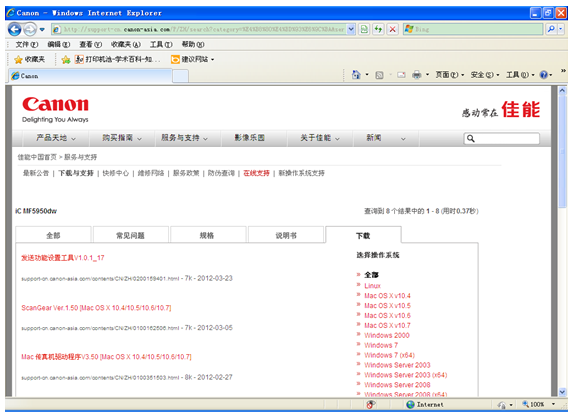The width and height of the screenshot is (576, 419).
Task: Click the browser Back arrow button
Action: [15, 29]
